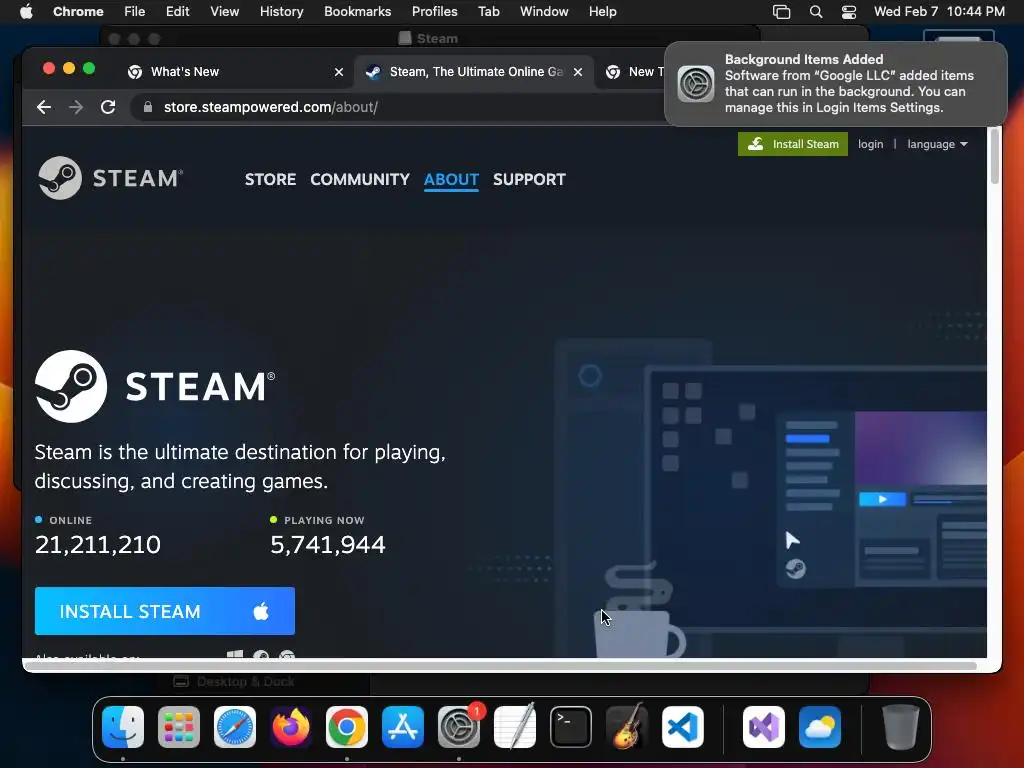The image size is (1024, 768).
Task: Open Chrome dock icon
Action: click(x=347, y=727)
